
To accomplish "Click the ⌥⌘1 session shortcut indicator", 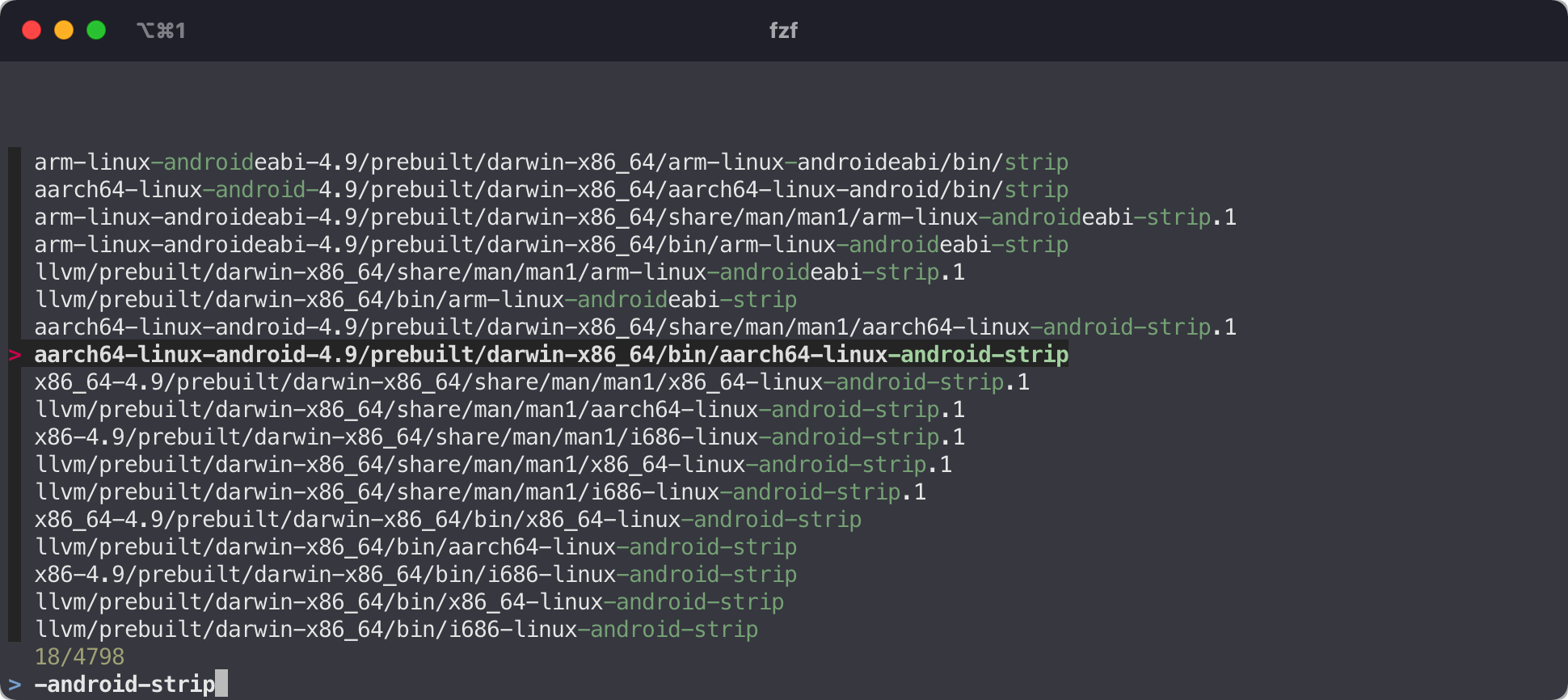I will (161, 31).
